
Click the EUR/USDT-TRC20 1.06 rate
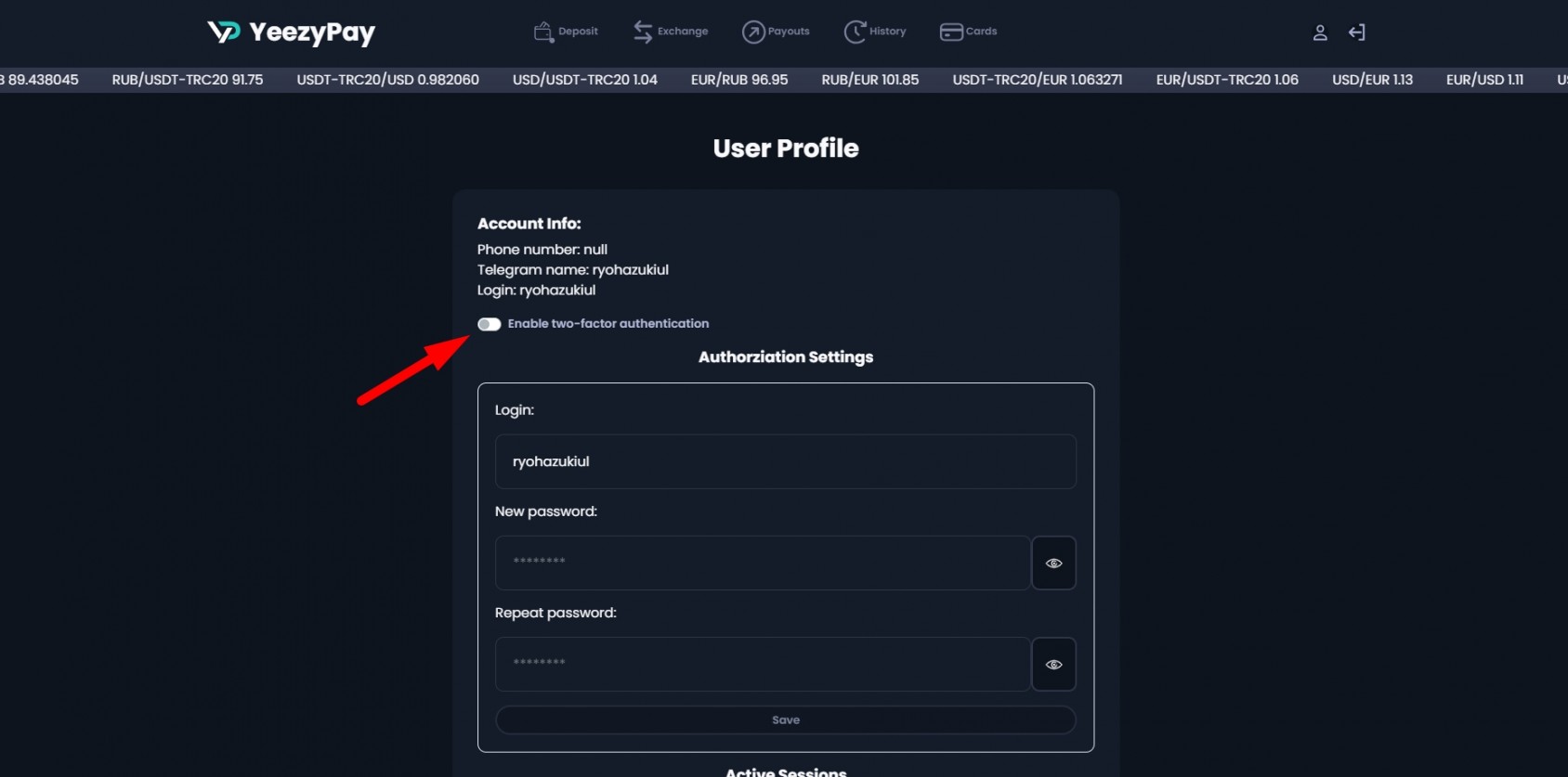[1227, 80]
